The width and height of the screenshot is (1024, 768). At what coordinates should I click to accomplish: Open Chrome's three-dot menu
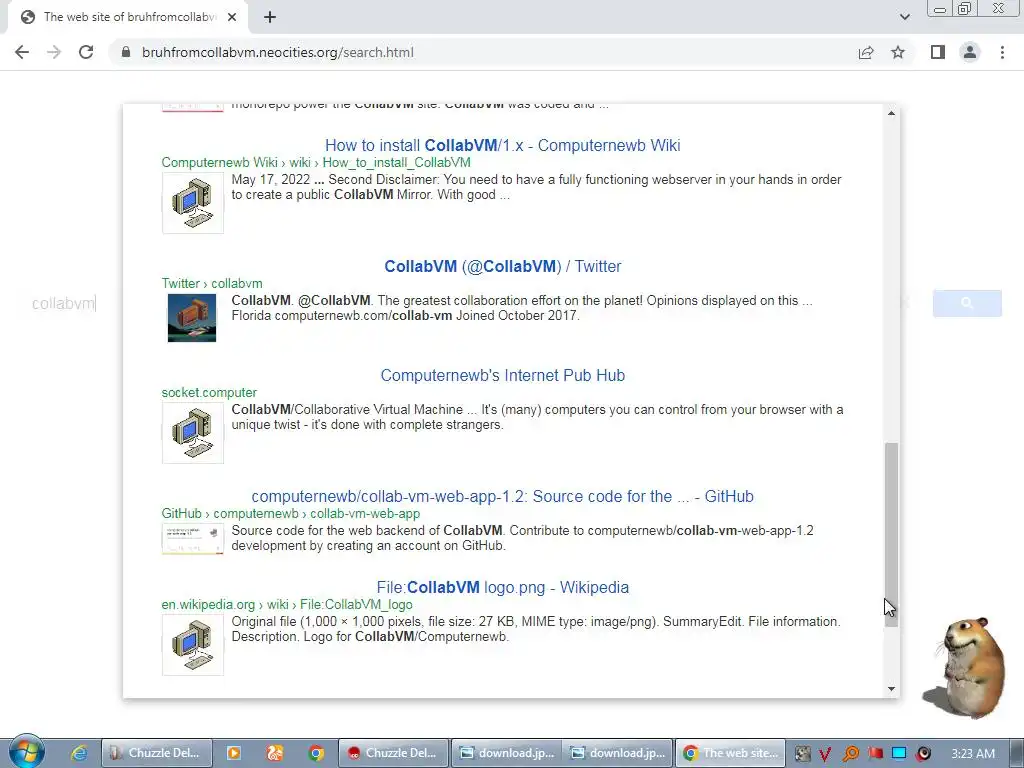[x=1002, y=52]
